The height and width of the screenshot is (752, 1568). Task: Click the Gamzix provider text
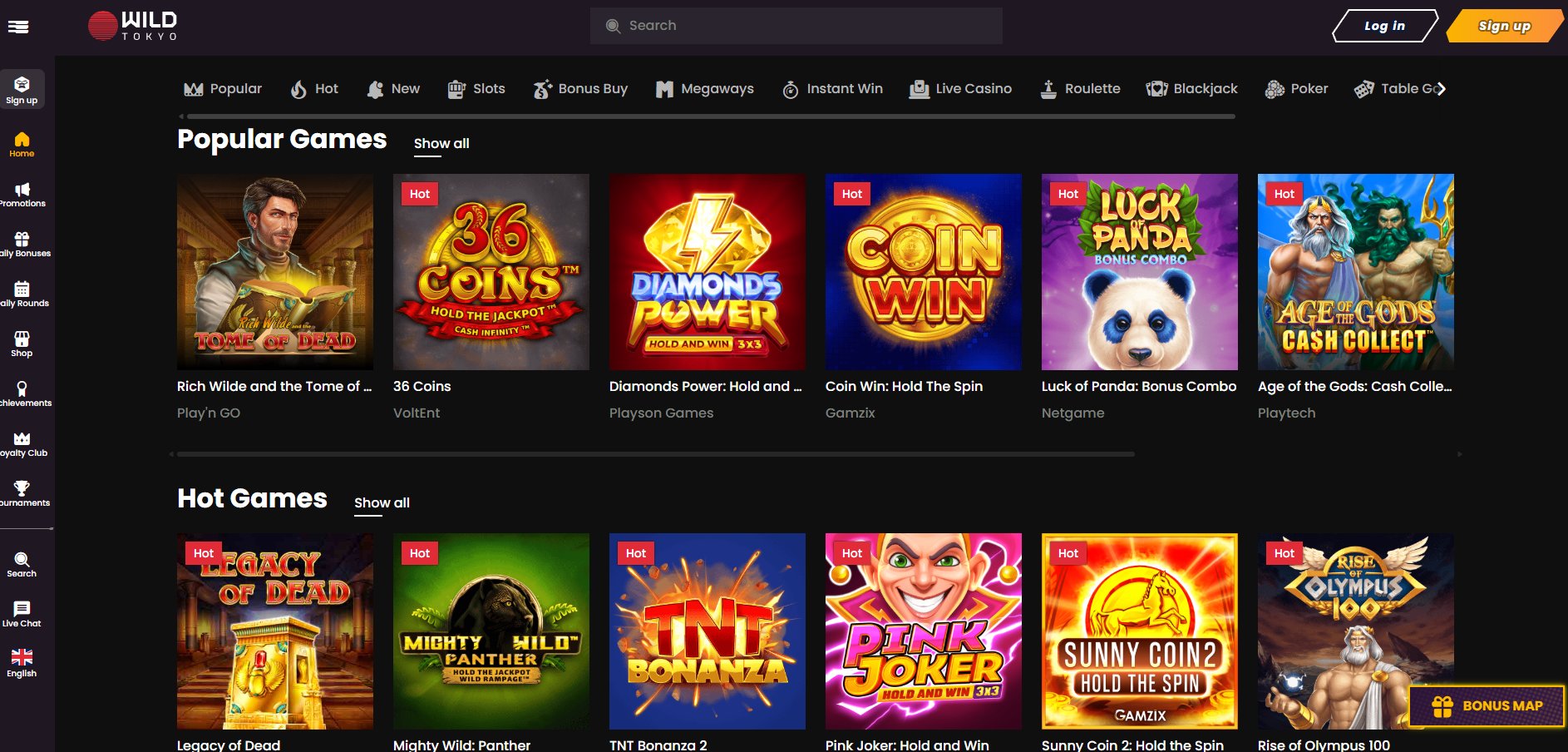coord(850,413)
